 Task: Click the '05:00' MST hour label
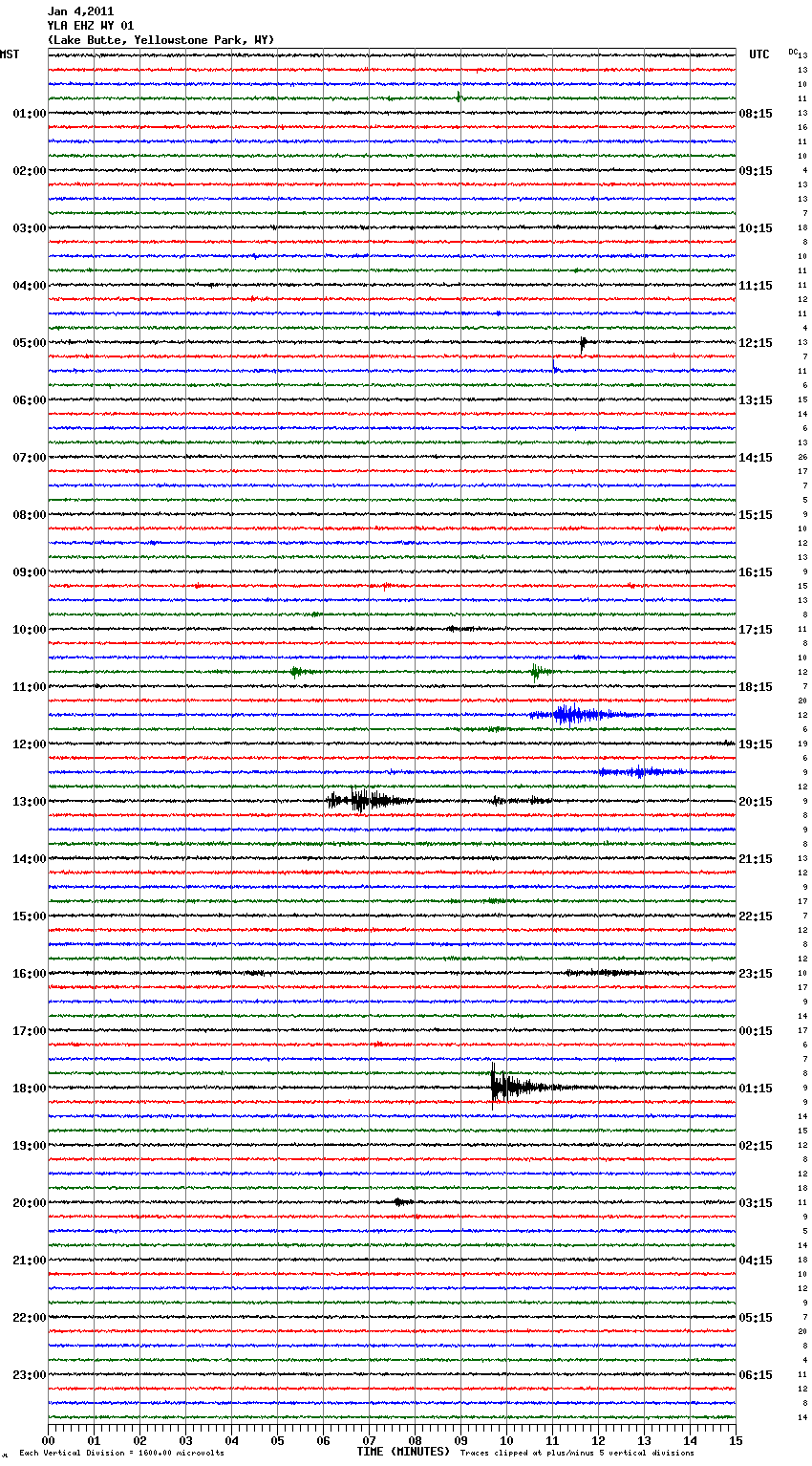30,343
